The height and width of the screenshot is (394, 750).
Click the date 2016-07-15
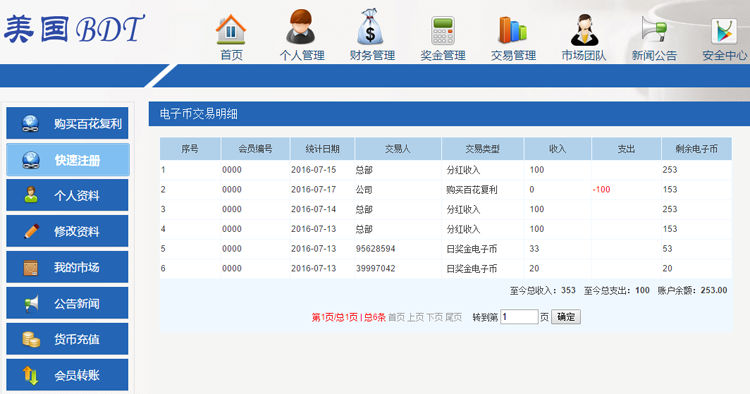pyautogui.click(x=313, y=170)
